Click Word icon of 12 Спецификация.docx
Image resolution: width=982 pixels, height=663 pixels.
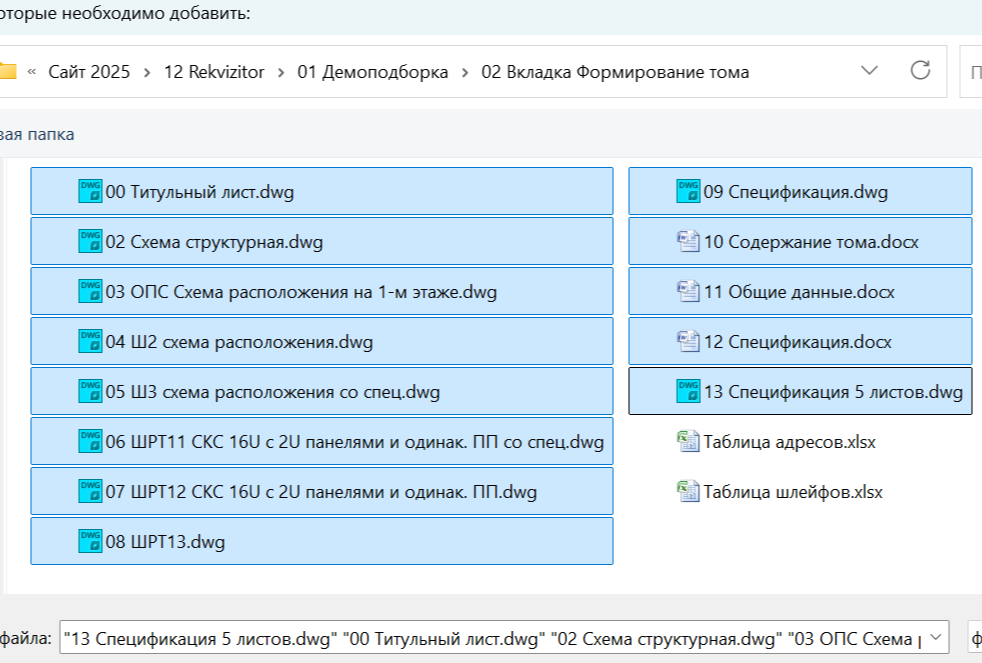pyautogui.click(x=688, y=341)
